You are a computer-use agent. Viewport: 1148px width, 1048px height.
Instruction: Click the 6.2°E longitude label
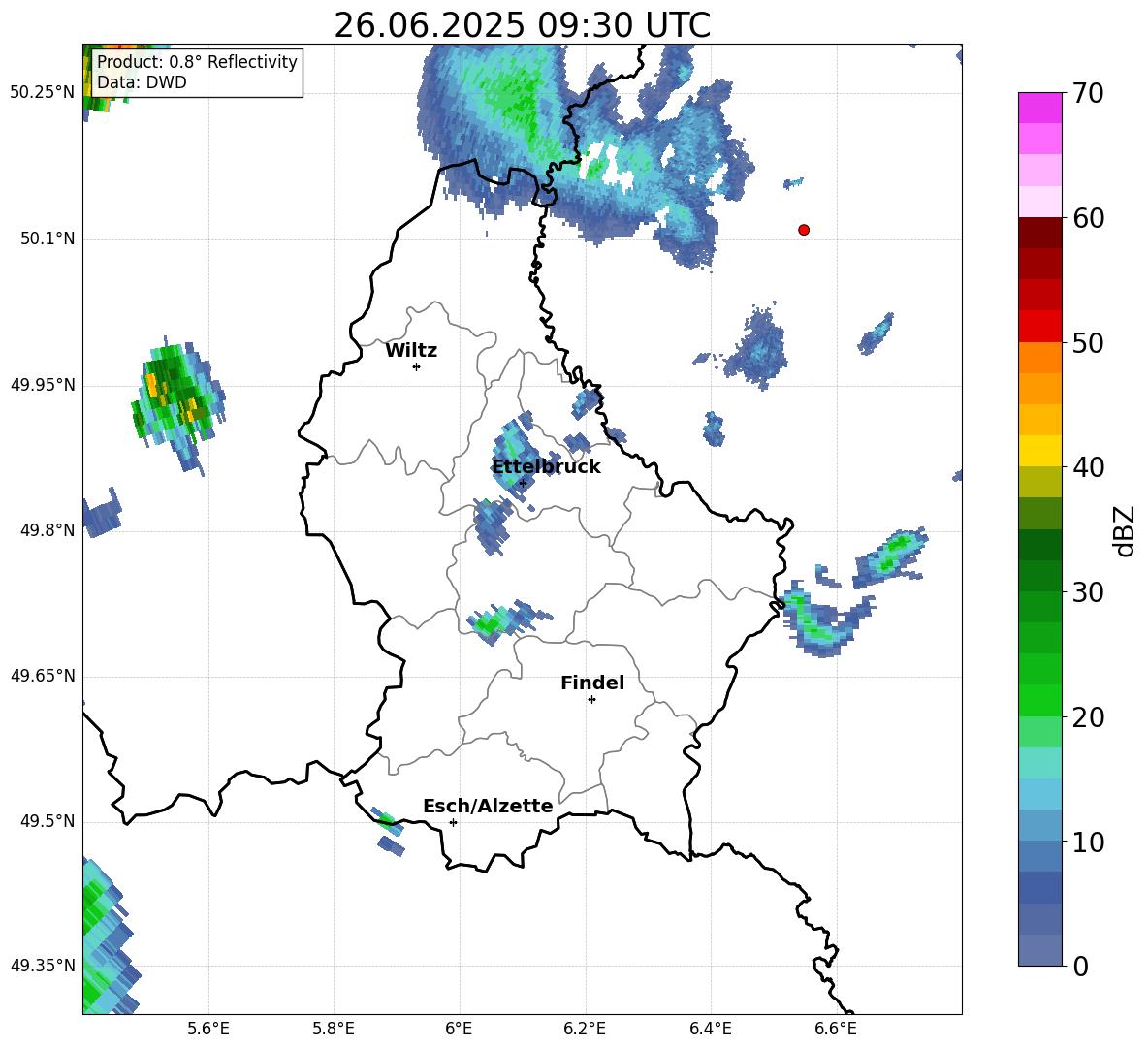pyautogui.click(x=585, y=1029)
